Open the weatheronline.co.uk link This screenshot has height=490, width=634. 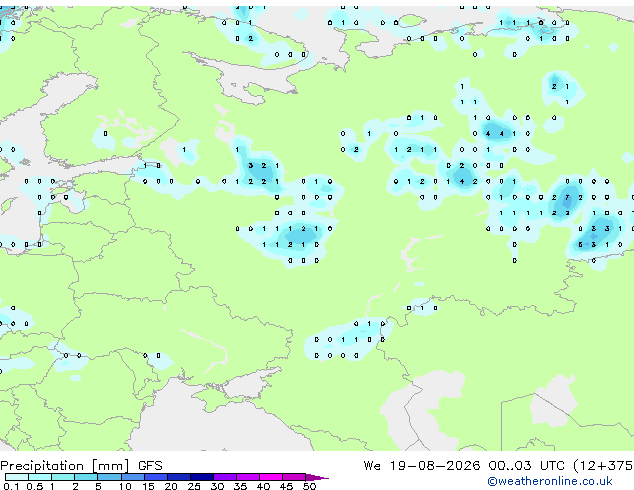point(550,481)
